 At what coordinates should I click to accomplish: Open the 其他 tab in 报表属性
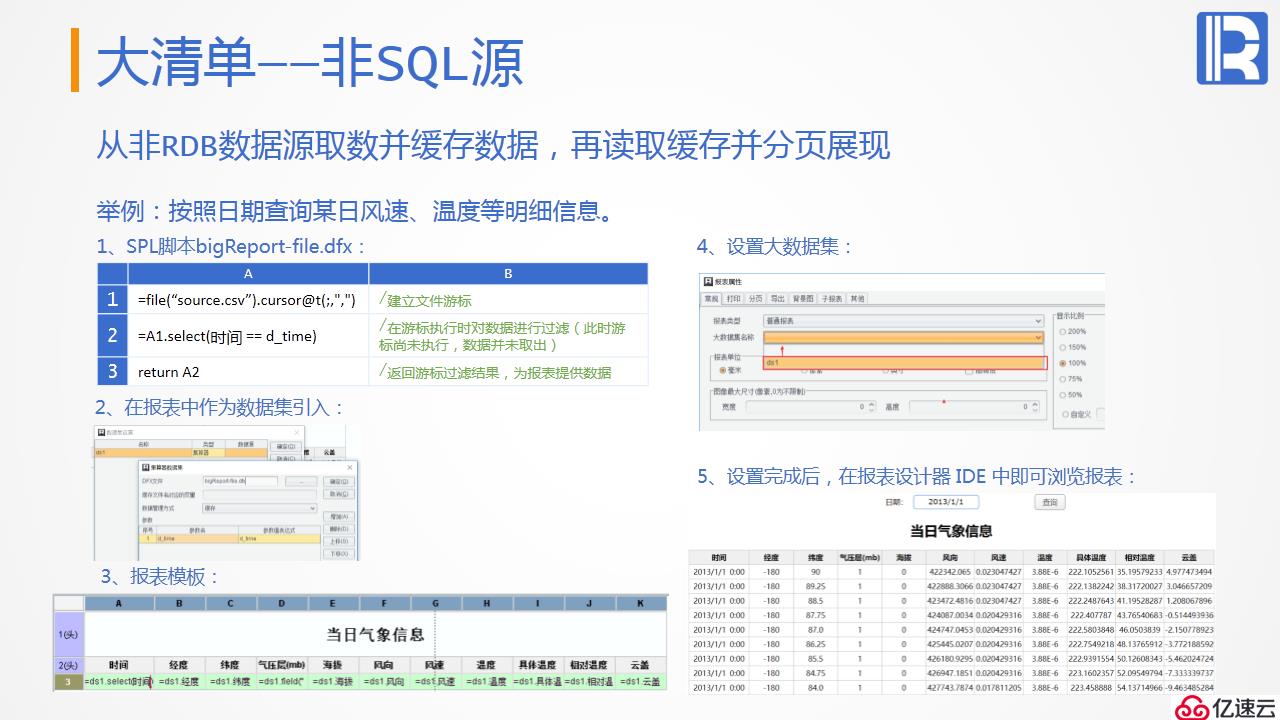click(857, 299)
